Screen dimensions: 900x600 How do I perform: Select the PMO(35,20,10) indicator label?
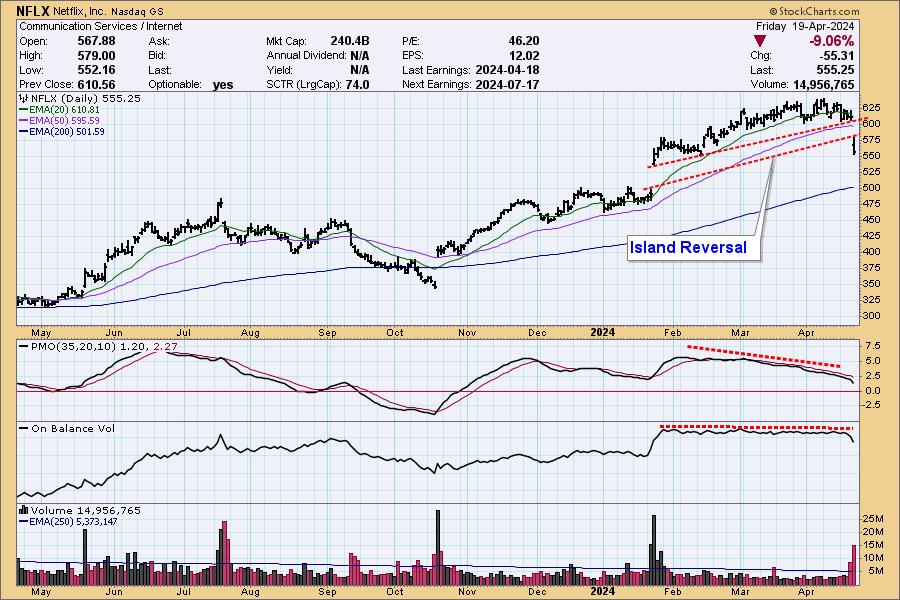point(86,346)
